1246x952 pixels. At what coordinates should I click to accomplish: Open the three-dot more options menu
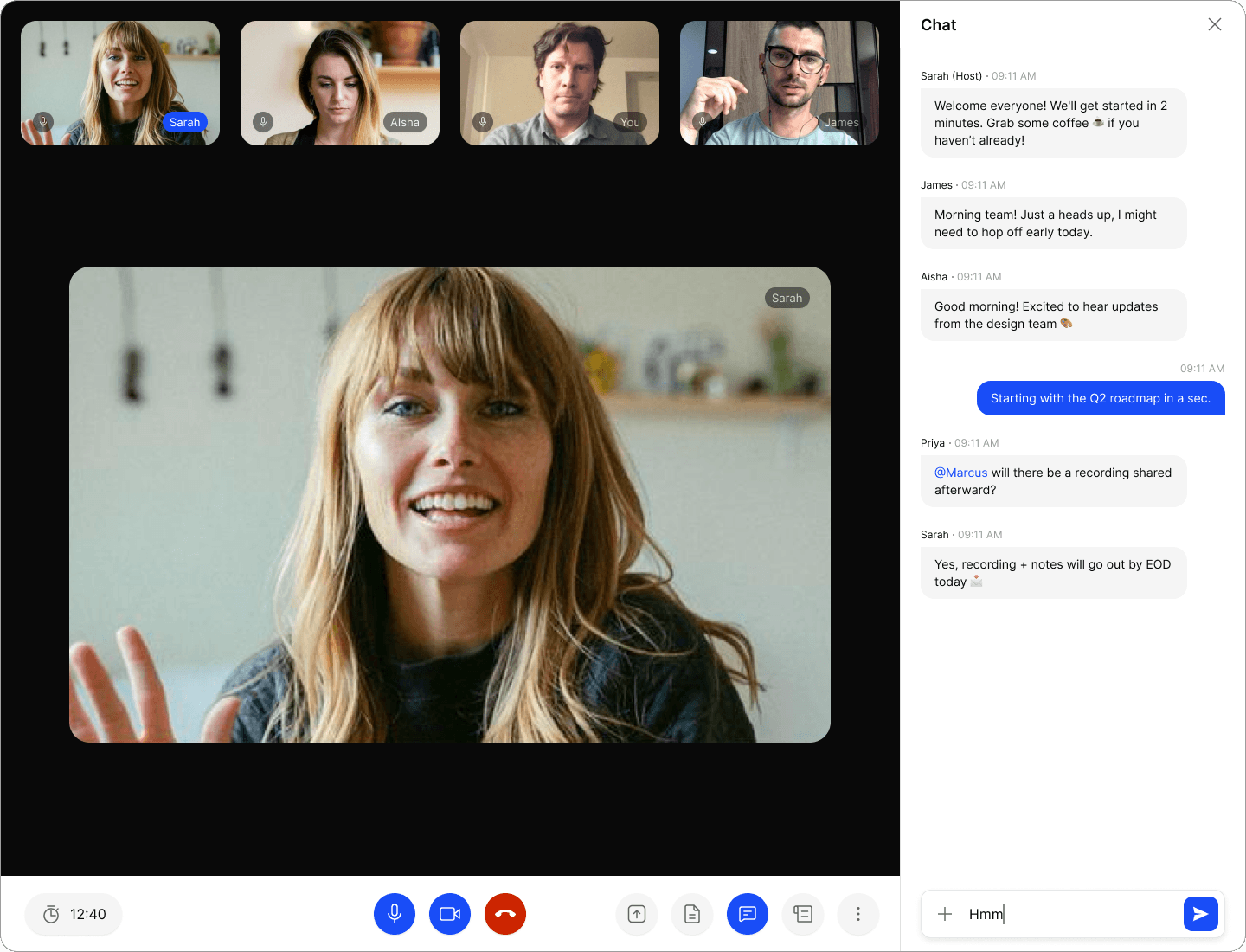click(x=858, y=914)
